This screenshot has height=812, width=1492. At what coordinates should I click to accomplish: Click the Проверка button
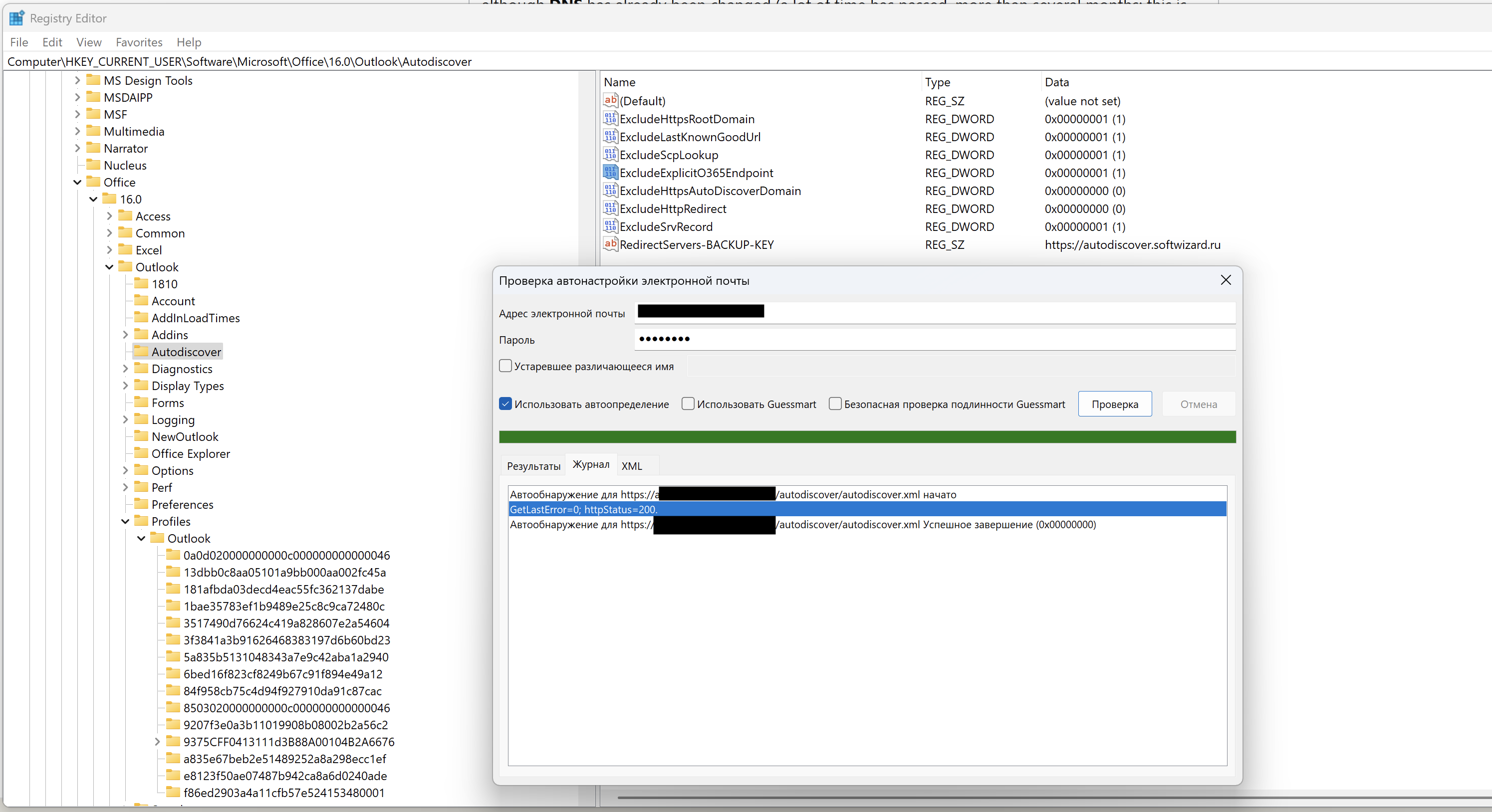(x=1115, y=404)
